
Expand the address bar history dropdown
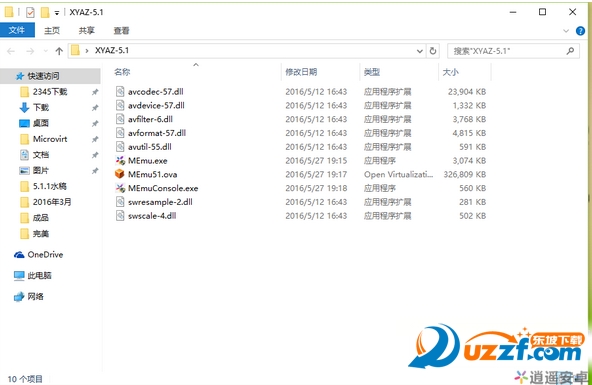(x=419, y=51)
